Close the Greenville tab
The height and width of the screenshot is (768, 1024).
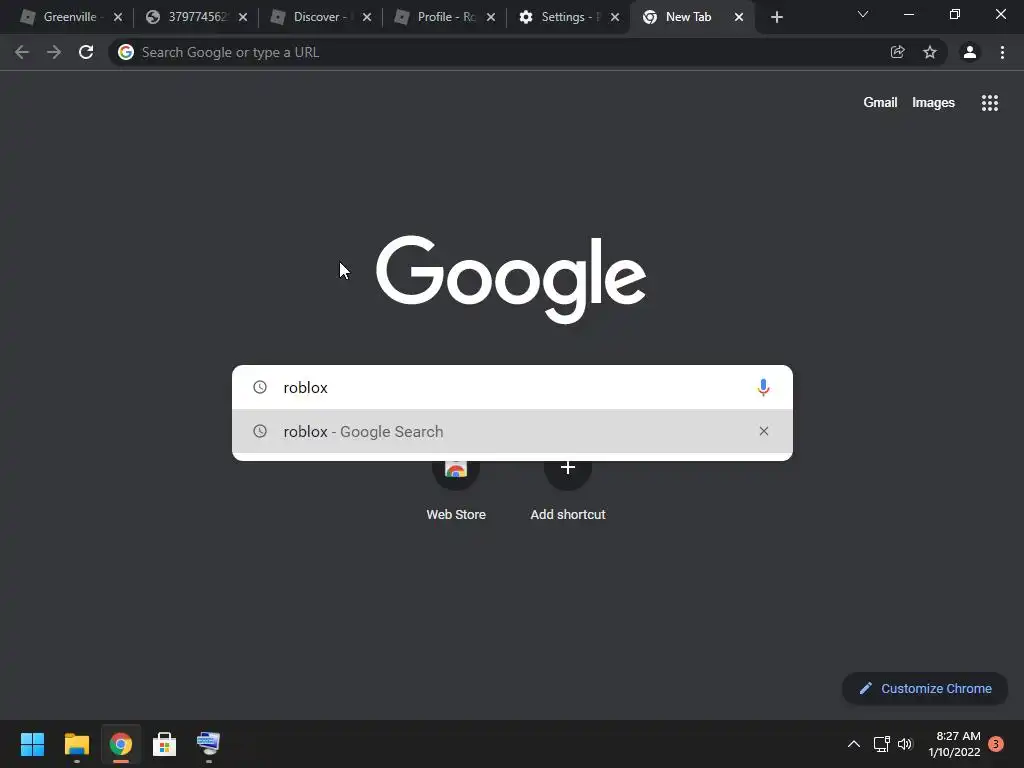tap(118, 18)
